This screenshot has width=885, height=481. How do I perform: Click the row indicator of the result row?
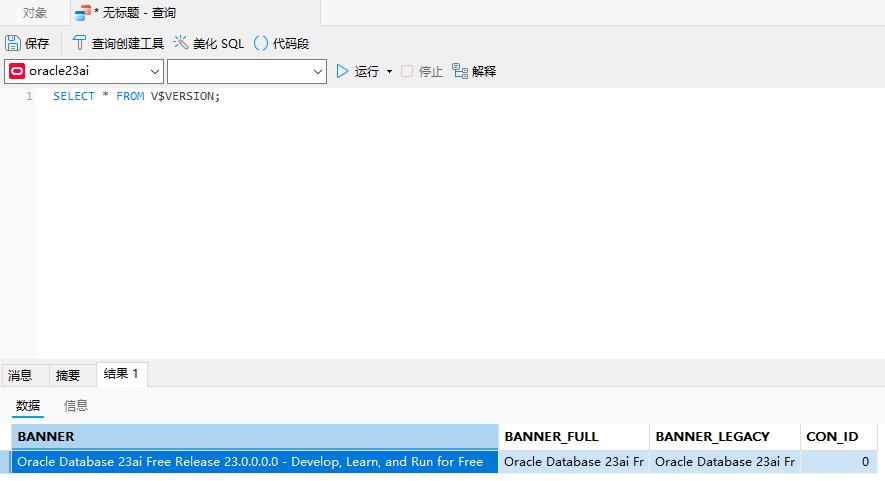[x=6, y=462]
